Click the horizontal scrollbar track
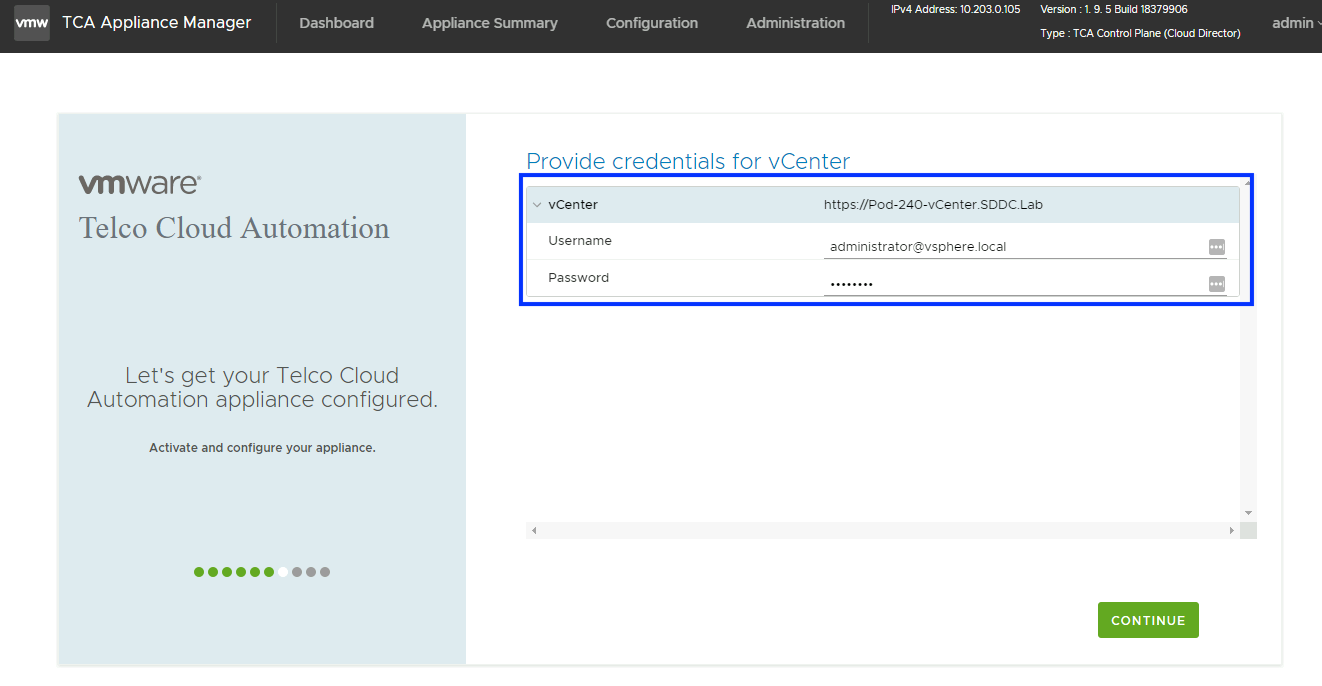Image resolution: width=1322 pixels, height=686 pixels. click(880, 530)
